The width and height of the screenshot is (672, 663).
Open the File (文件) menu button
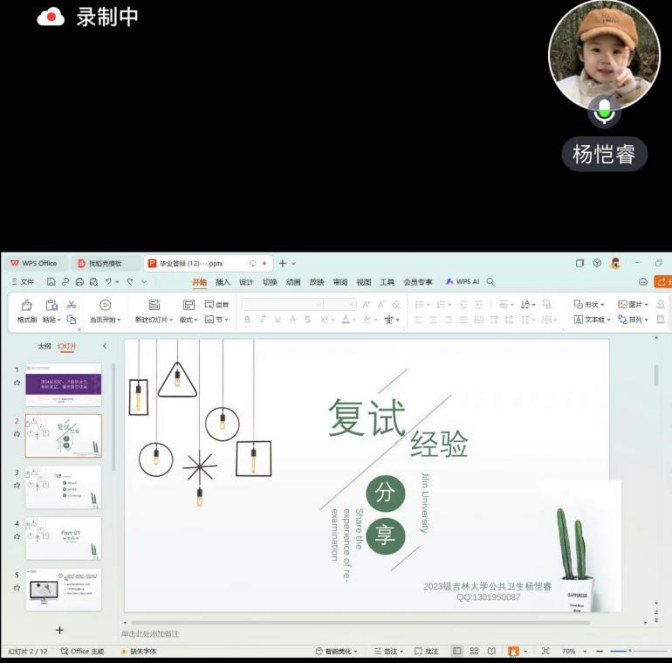coord(22,283)
